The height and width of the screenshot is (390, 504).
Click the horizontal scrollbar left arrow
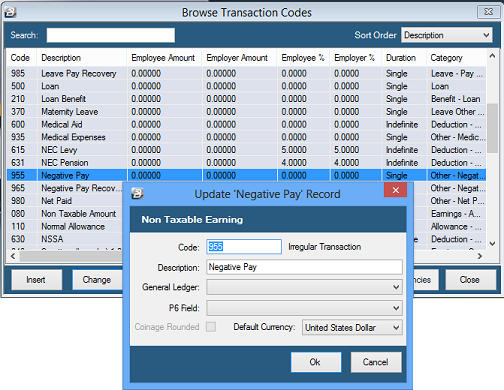point(13,256)
